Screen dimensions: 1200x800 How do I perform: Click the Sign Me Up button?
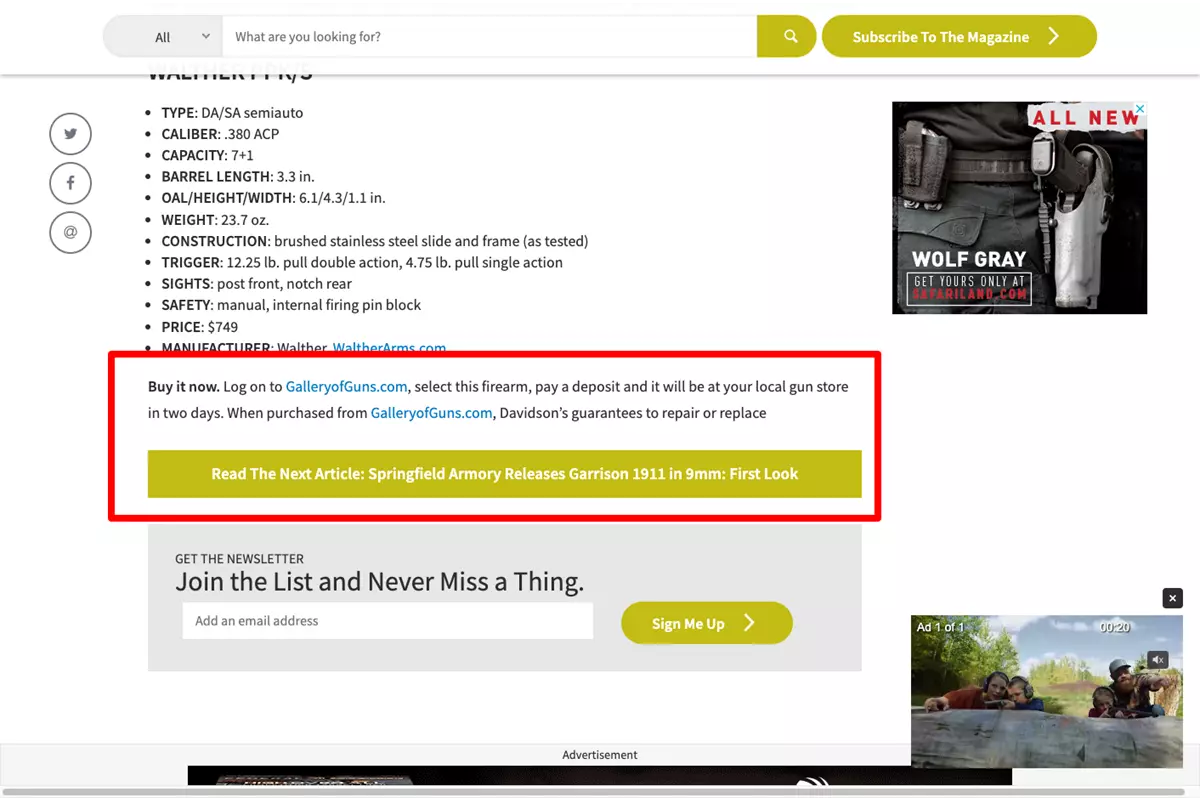click(707, 623)
